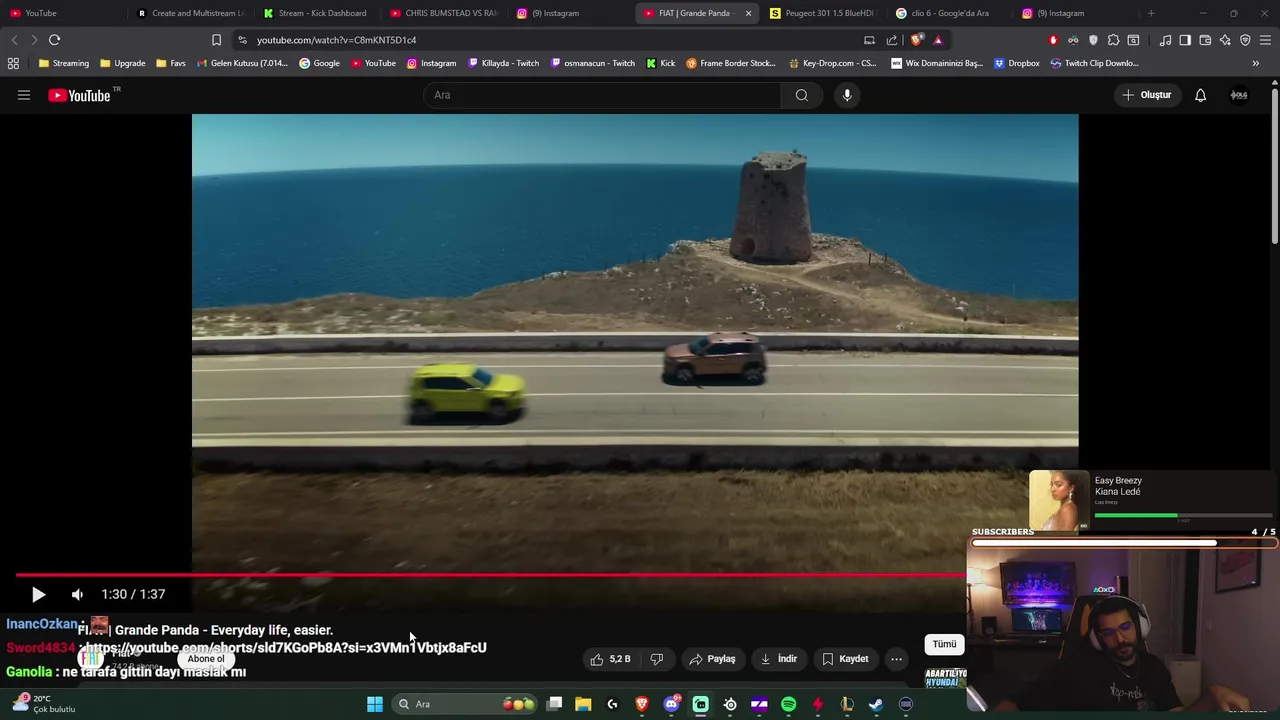This screenshot has width=1280, height=720.
Task: Close the FIAT Grande Panda tab
Action: point(748,13)
